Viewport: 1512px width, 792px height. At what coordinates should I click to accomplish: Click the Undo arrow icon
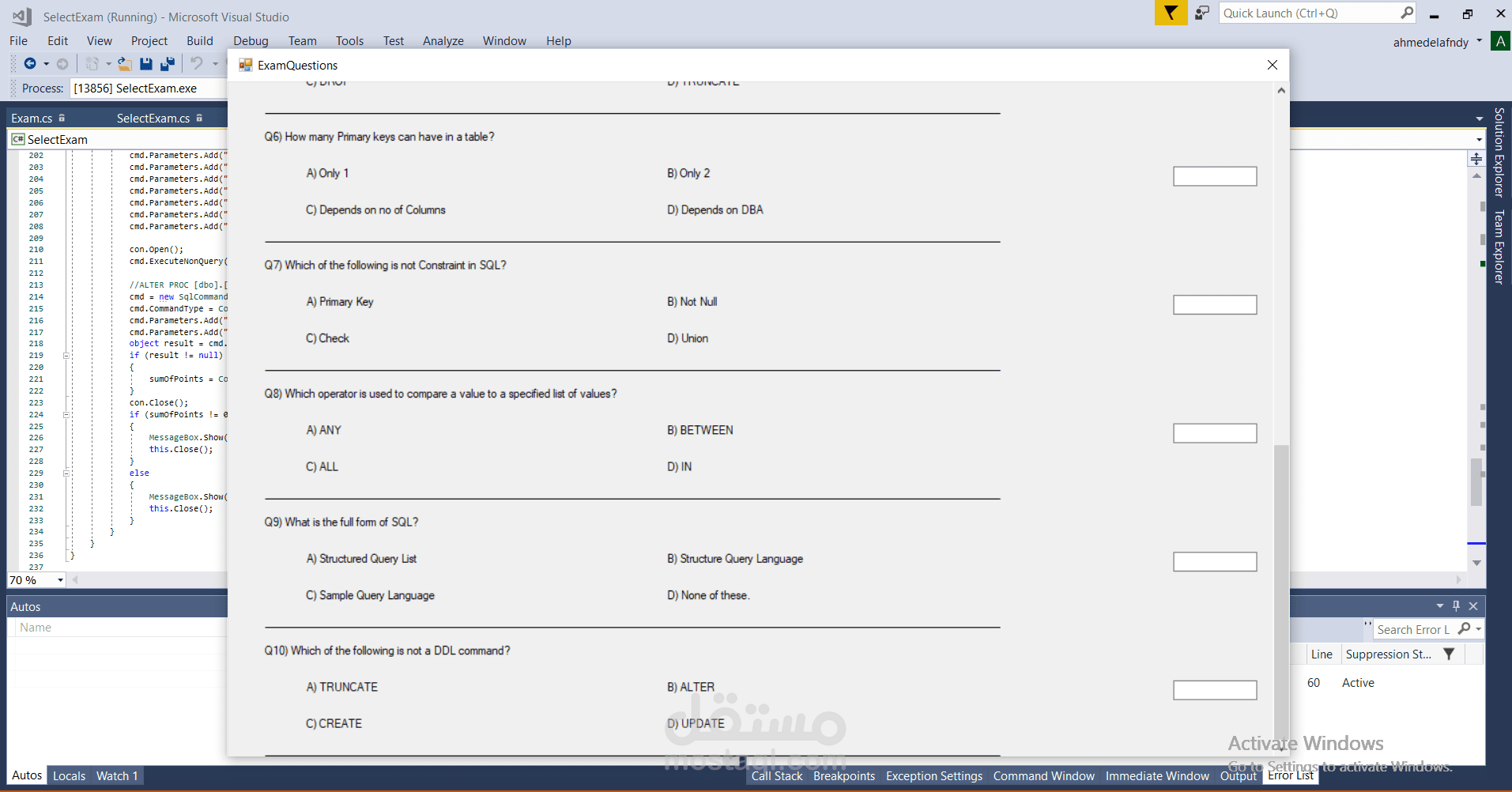pyautogui.click(x=197, y=63)
